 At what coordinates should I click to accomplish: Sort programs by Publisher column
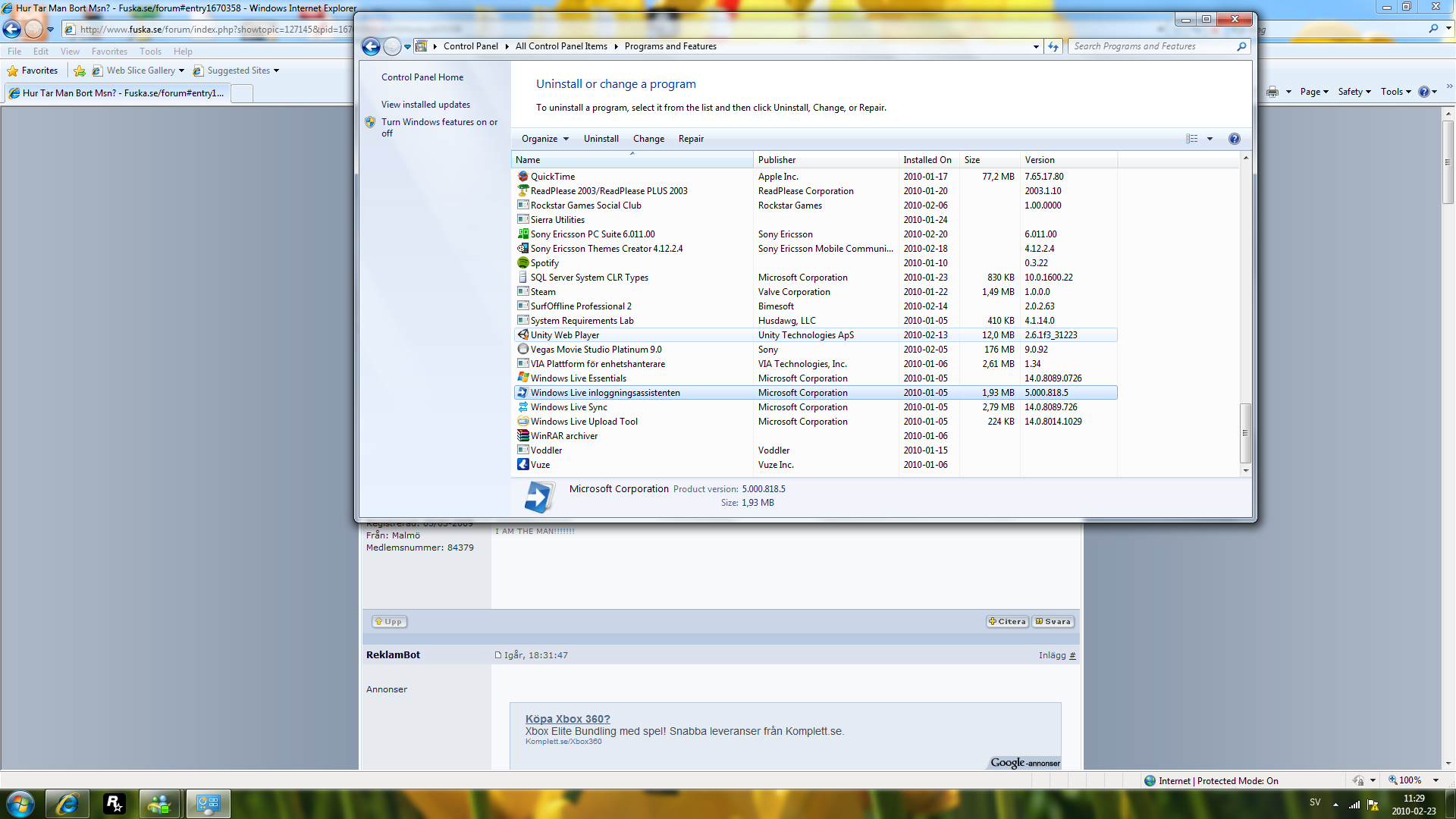826,160
